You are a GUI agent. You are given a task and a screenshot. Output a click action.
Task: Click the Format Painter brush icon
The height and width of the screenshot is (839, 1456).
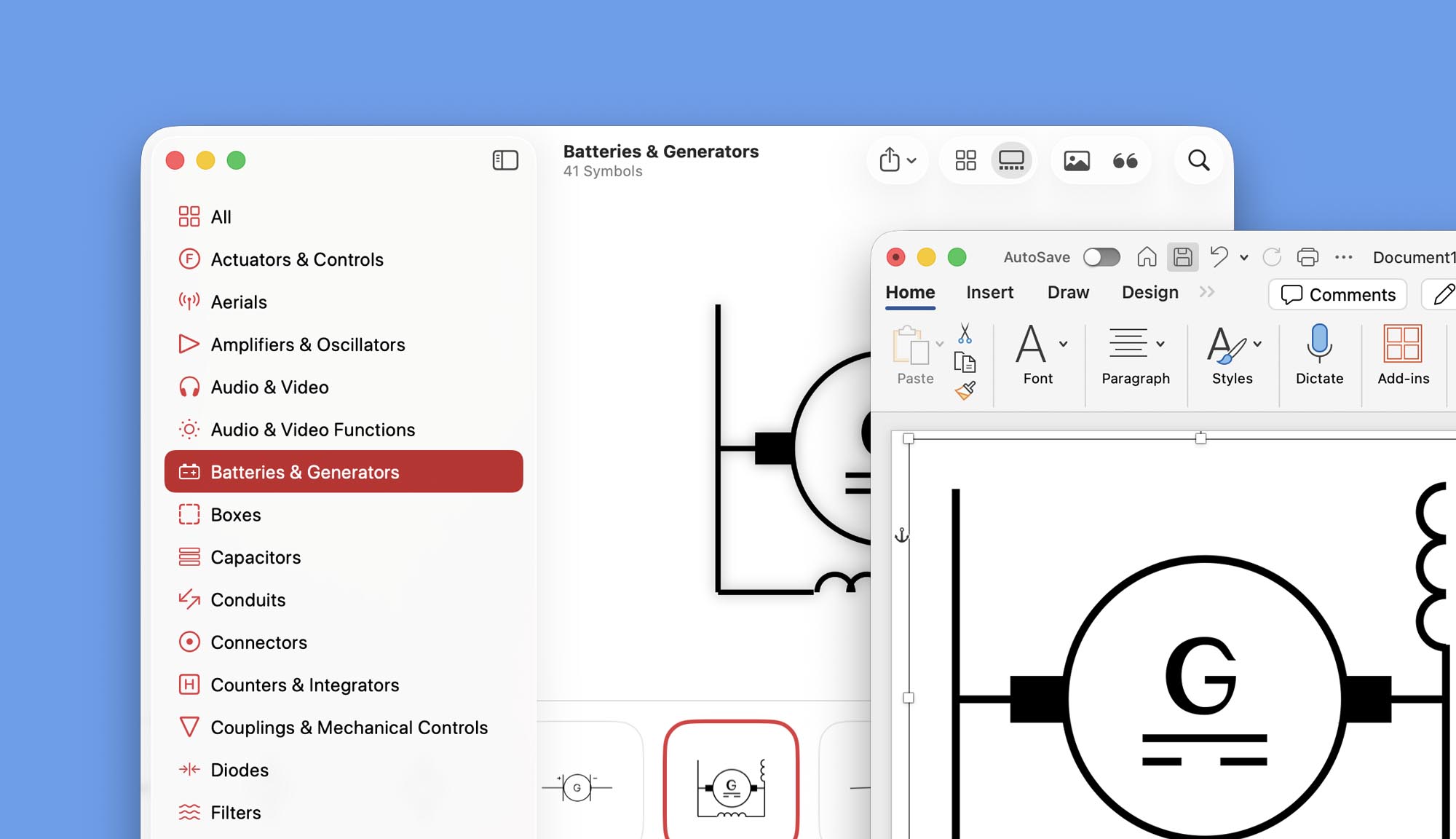coord(965,391)
